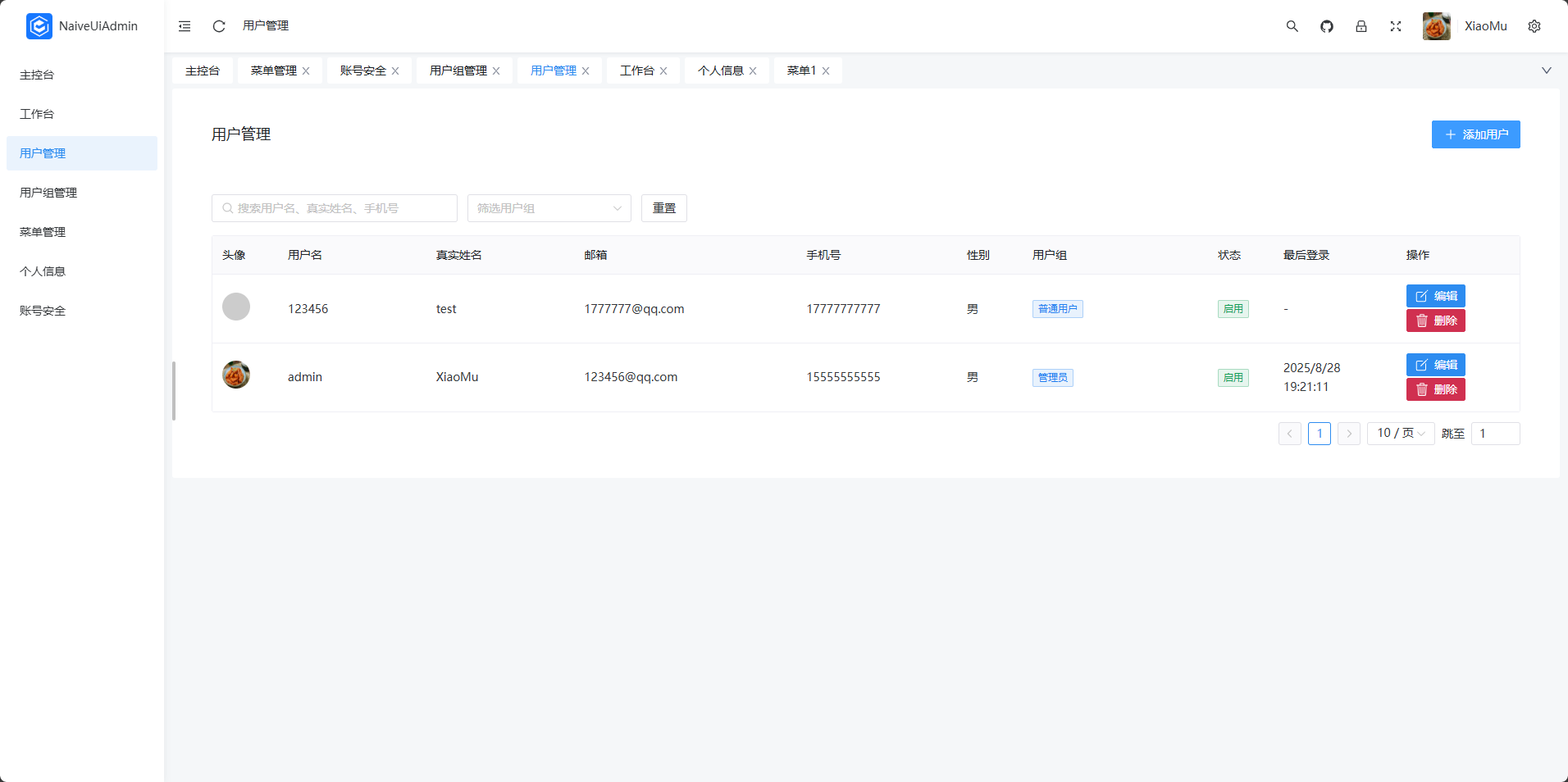The height and width of the screenshot is (782, 1568).
Task: Lock the screen
Action: [1361, 25]
